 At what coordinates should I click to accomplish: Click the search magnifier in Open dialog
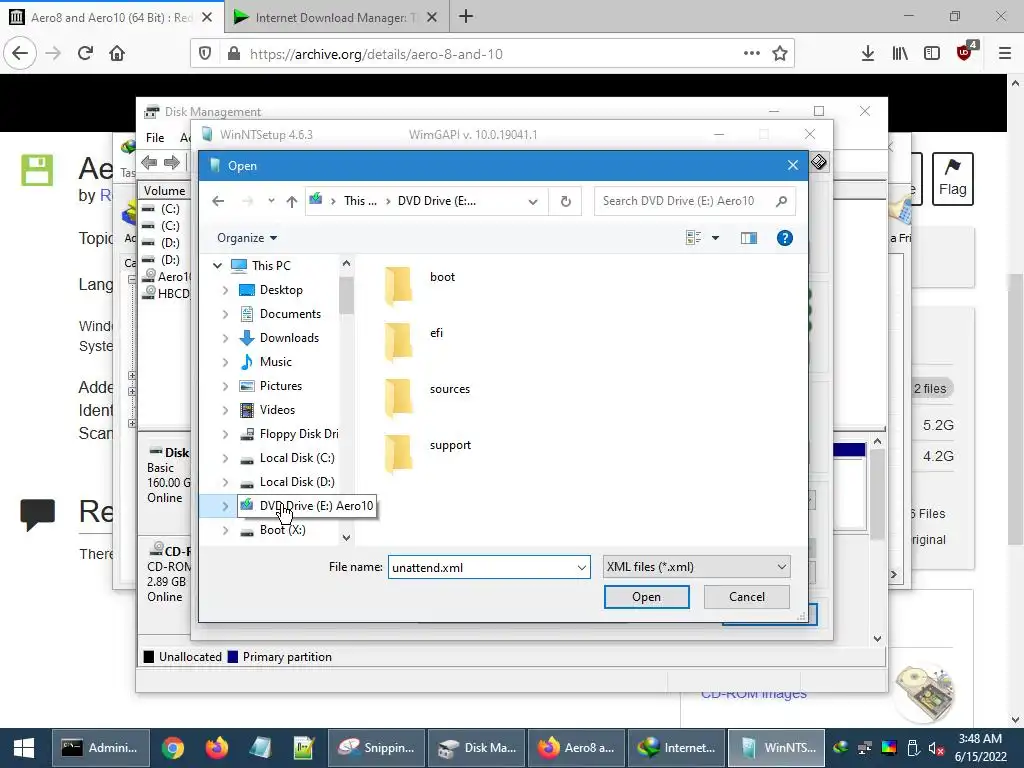click(781, 201)
